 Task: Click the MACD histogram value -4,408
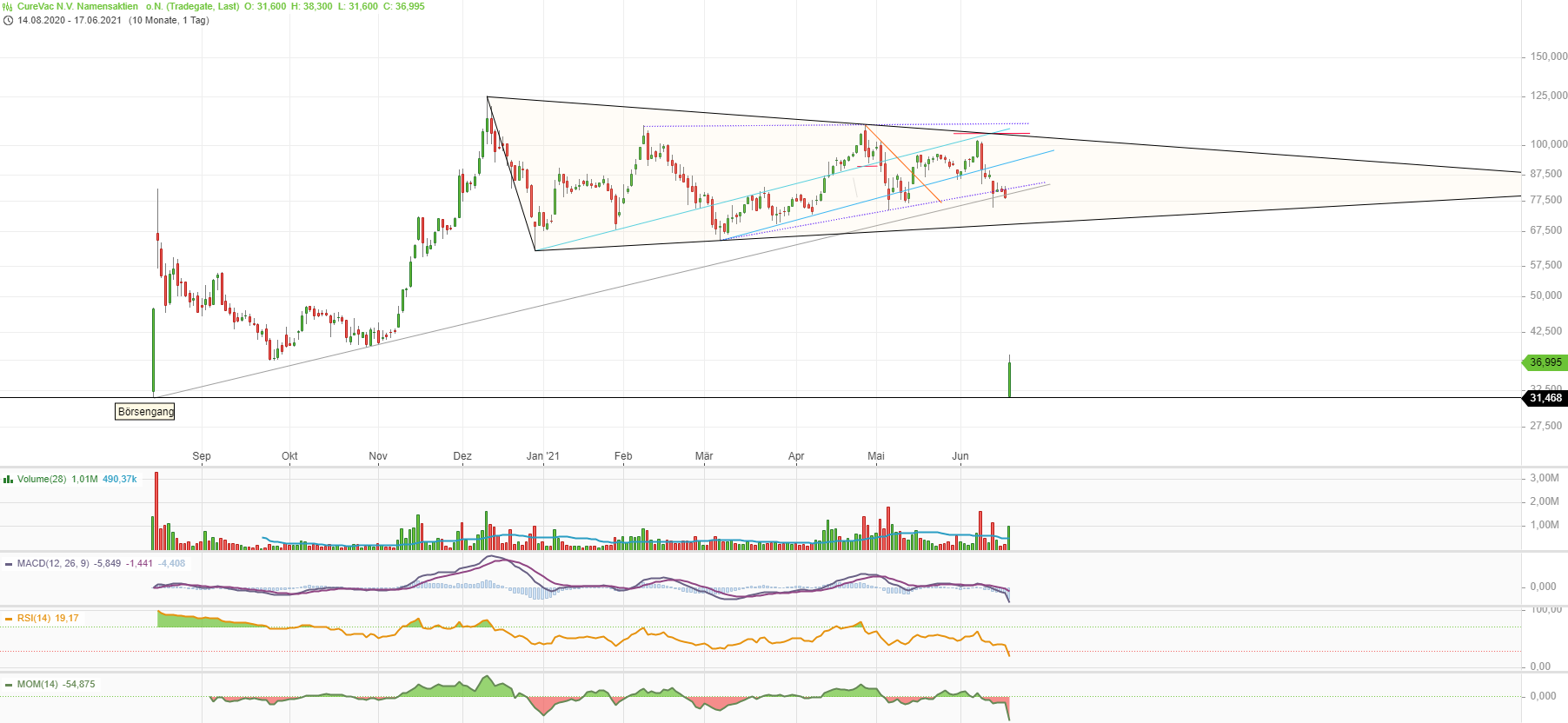click(171, 563)
